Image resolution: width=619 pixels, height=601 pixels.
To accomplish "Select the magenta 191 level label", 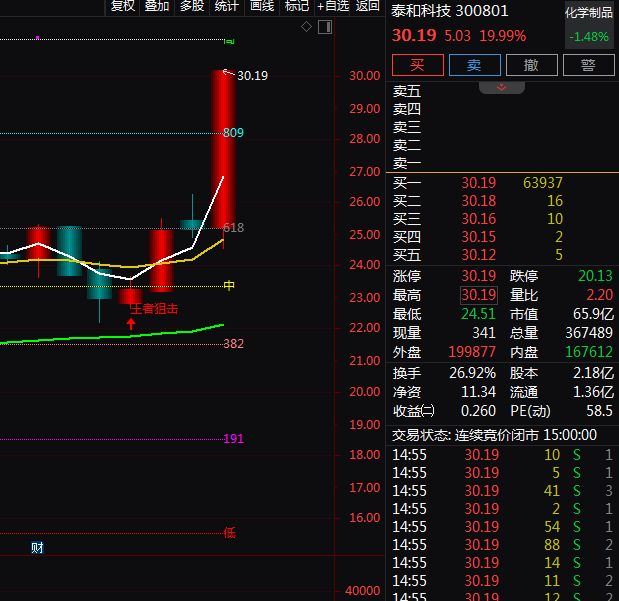I will point(233,439).
